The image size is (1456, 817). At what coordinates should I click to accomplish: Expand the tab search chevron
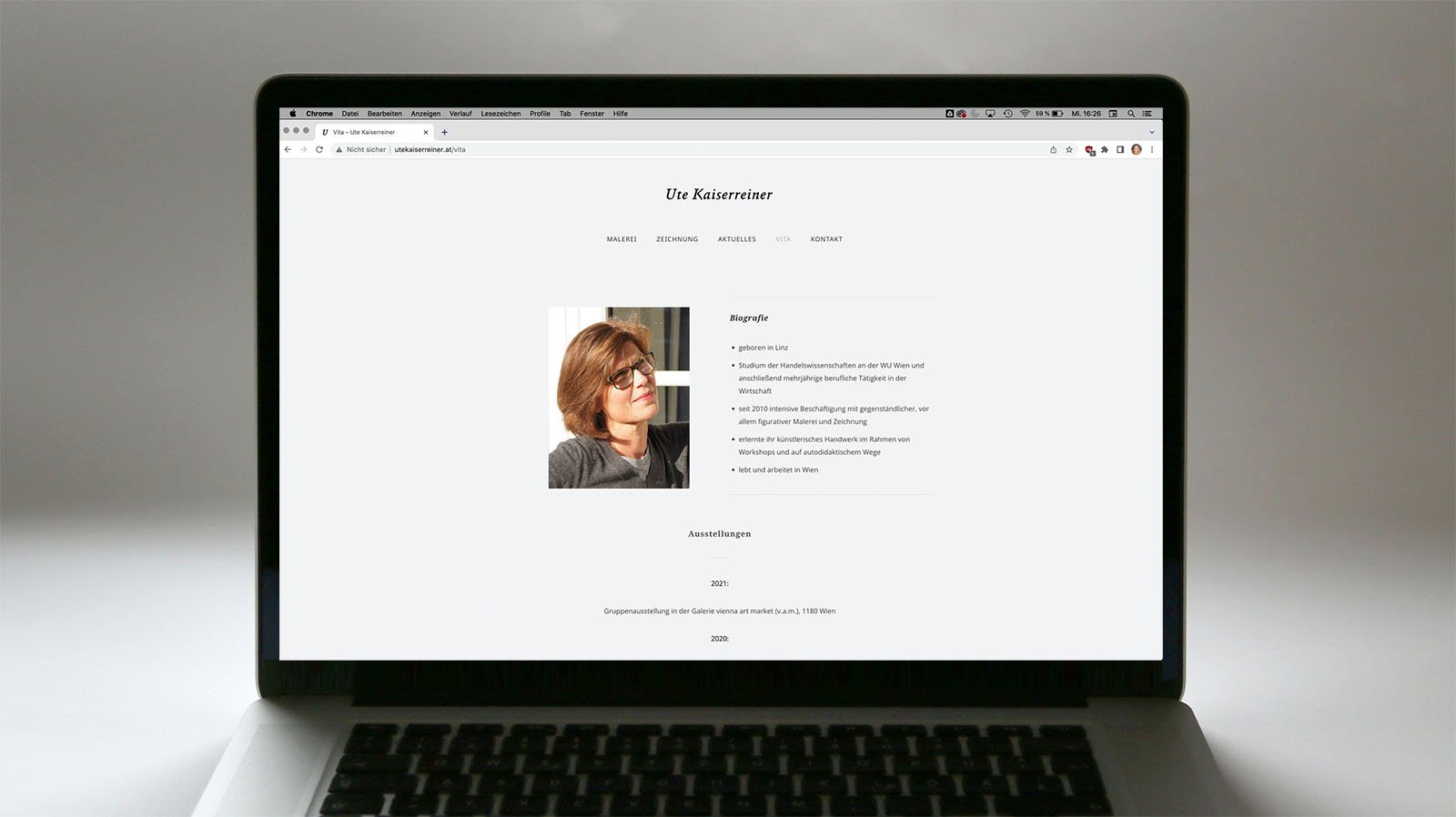click(1151, 132)
